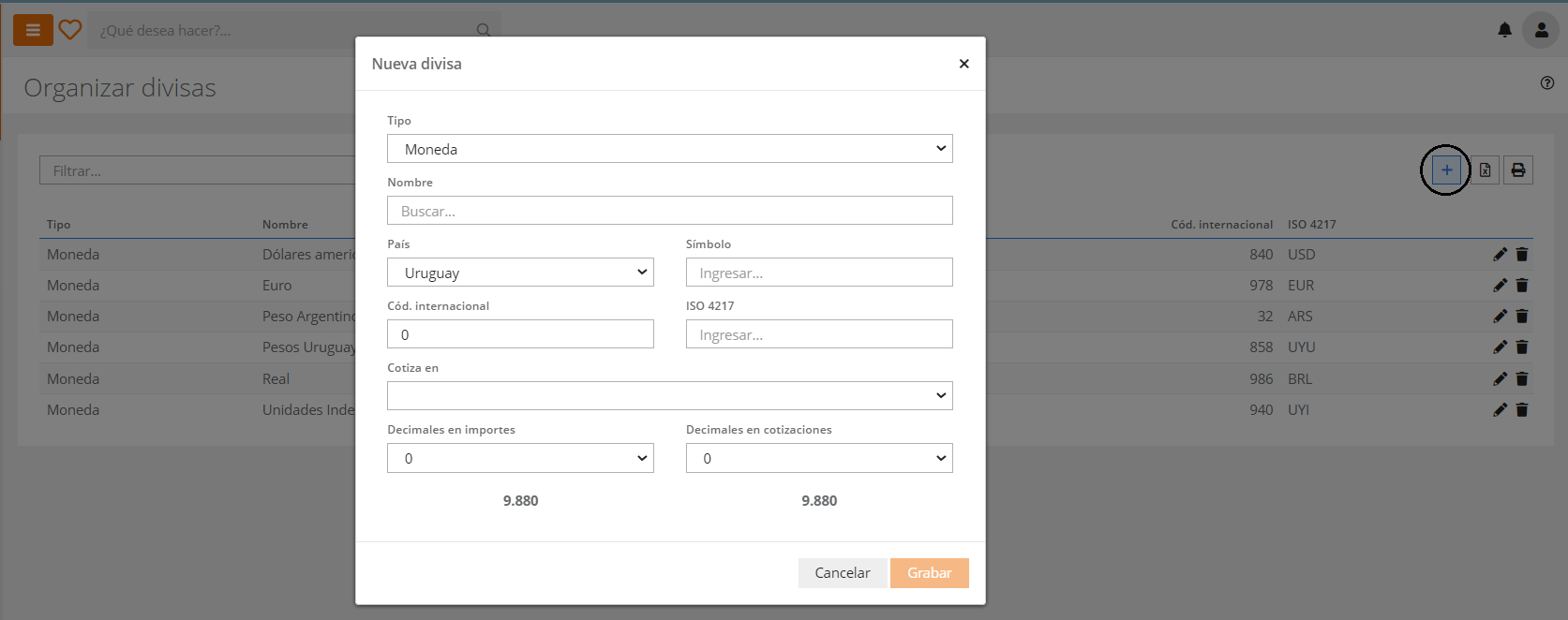The height and width of the screenshot is (620, 1568).
Task: Click the heart favorites icon
Action: 70,30
